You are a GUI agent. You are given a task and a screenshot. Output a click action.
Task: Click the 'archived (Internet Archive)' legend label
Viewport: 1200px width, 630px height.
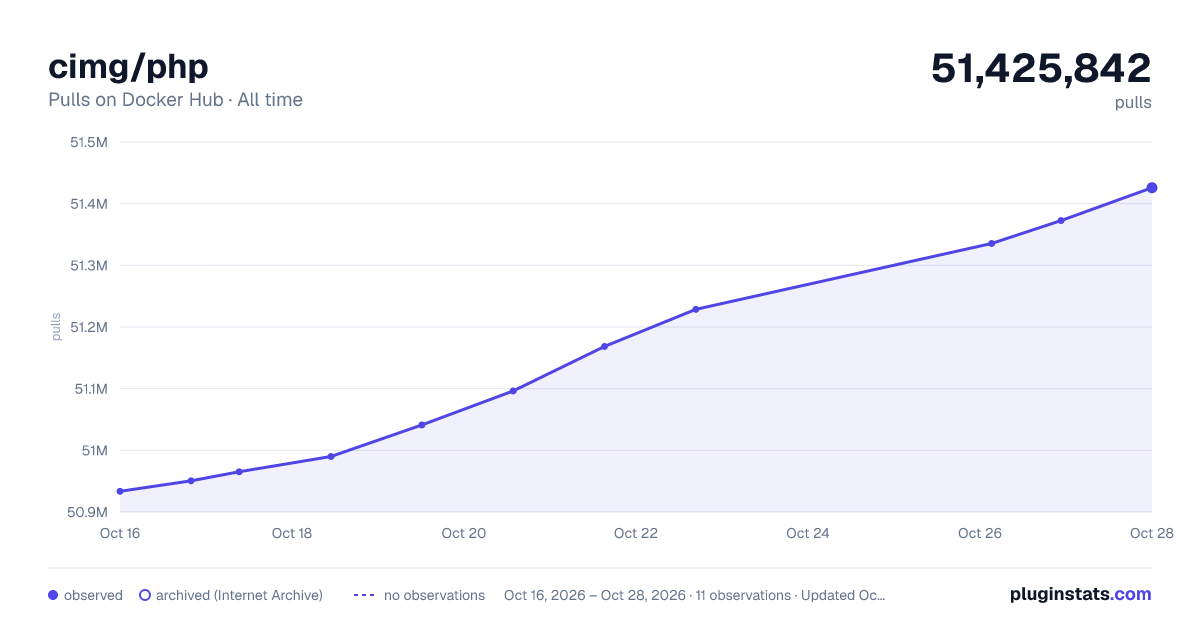coord(239,595)
